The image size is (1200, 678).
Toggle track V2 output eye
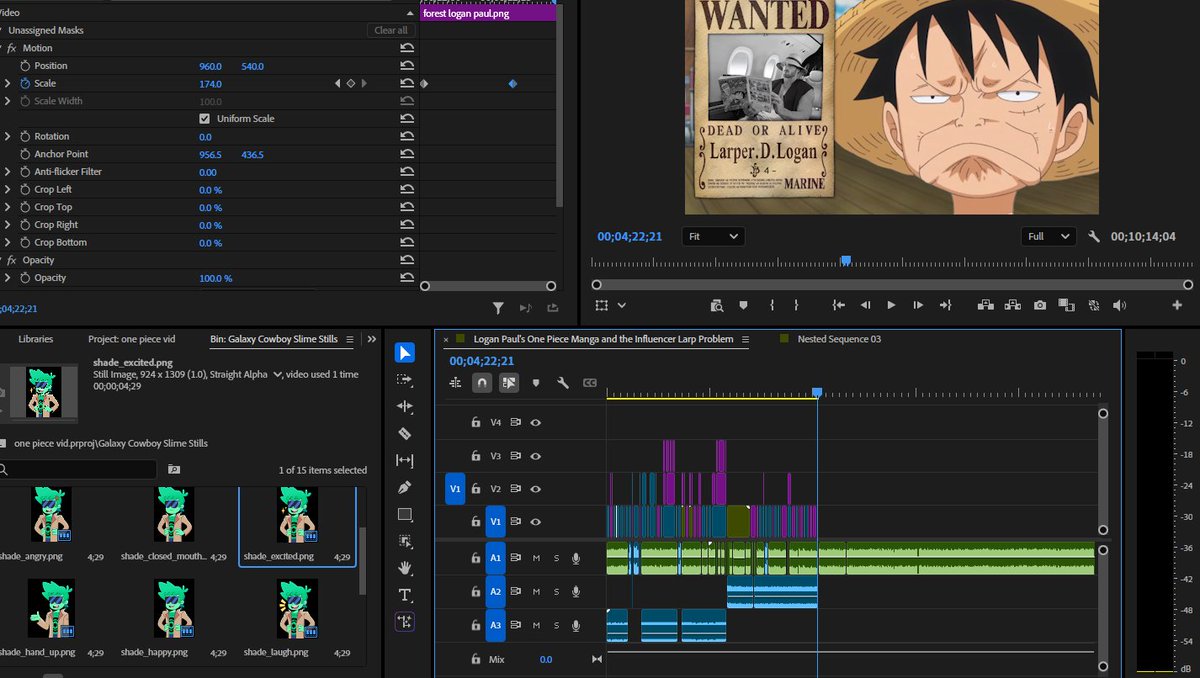click(x=536, y=489)
